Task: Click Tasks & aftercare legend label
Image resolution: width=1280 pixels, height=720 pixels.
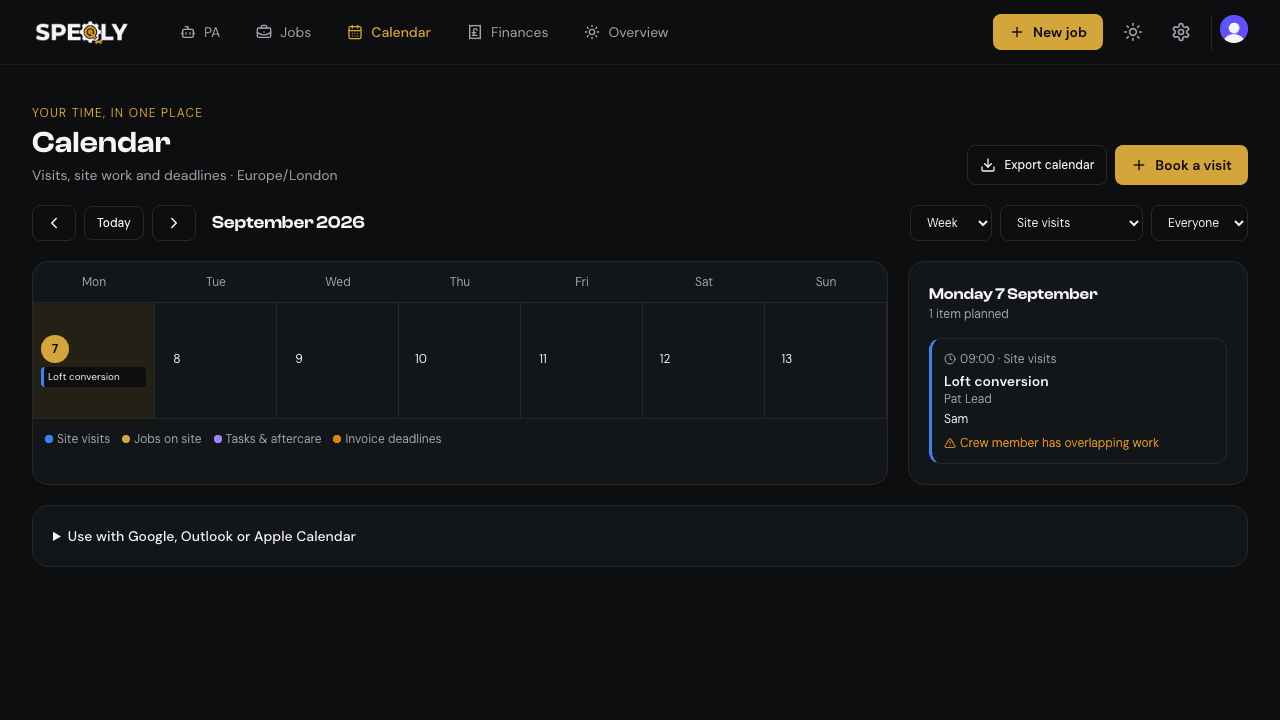Action: [x=274, y=439]
